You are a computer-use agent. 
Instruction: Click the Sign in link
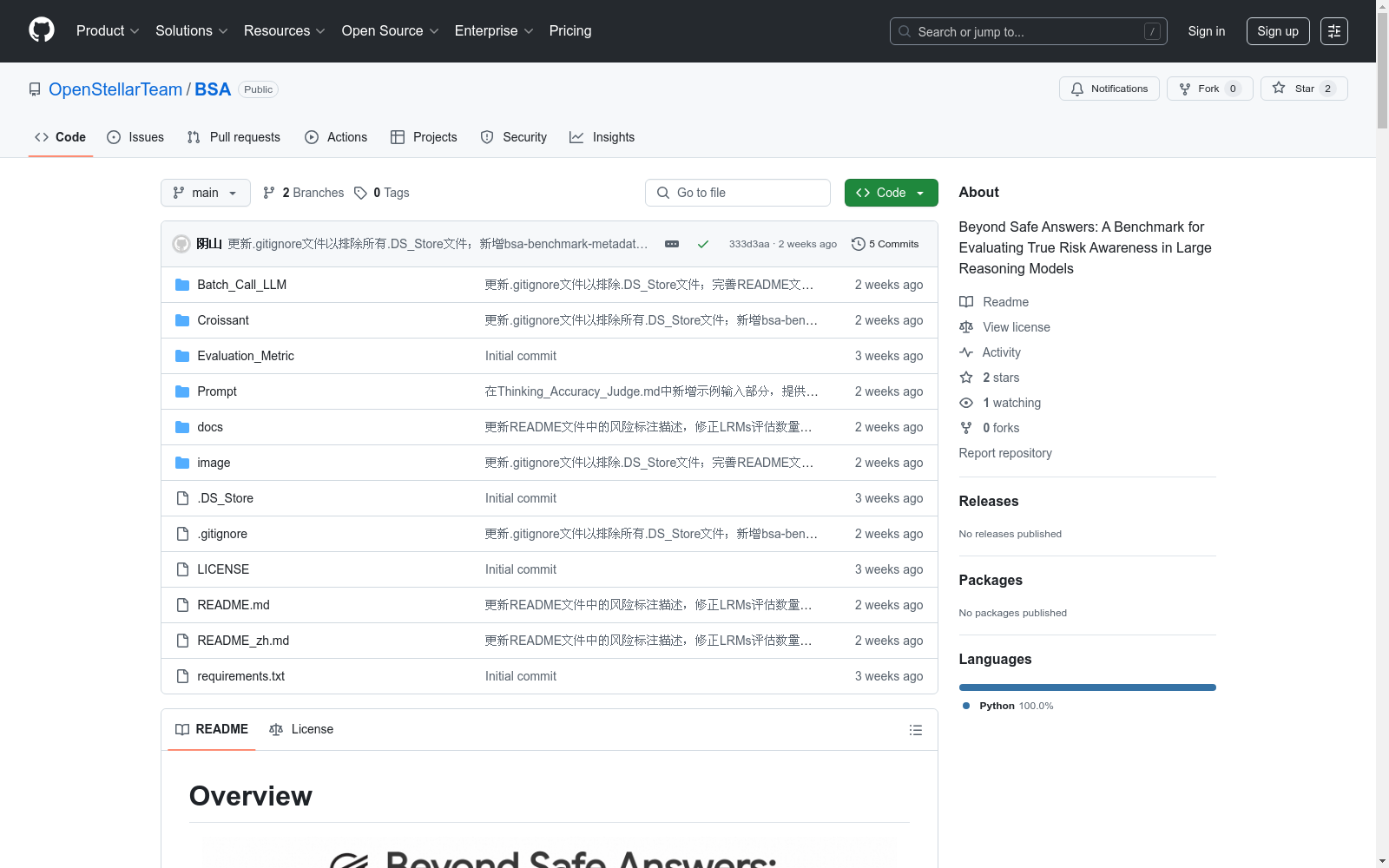(1207, 31)
